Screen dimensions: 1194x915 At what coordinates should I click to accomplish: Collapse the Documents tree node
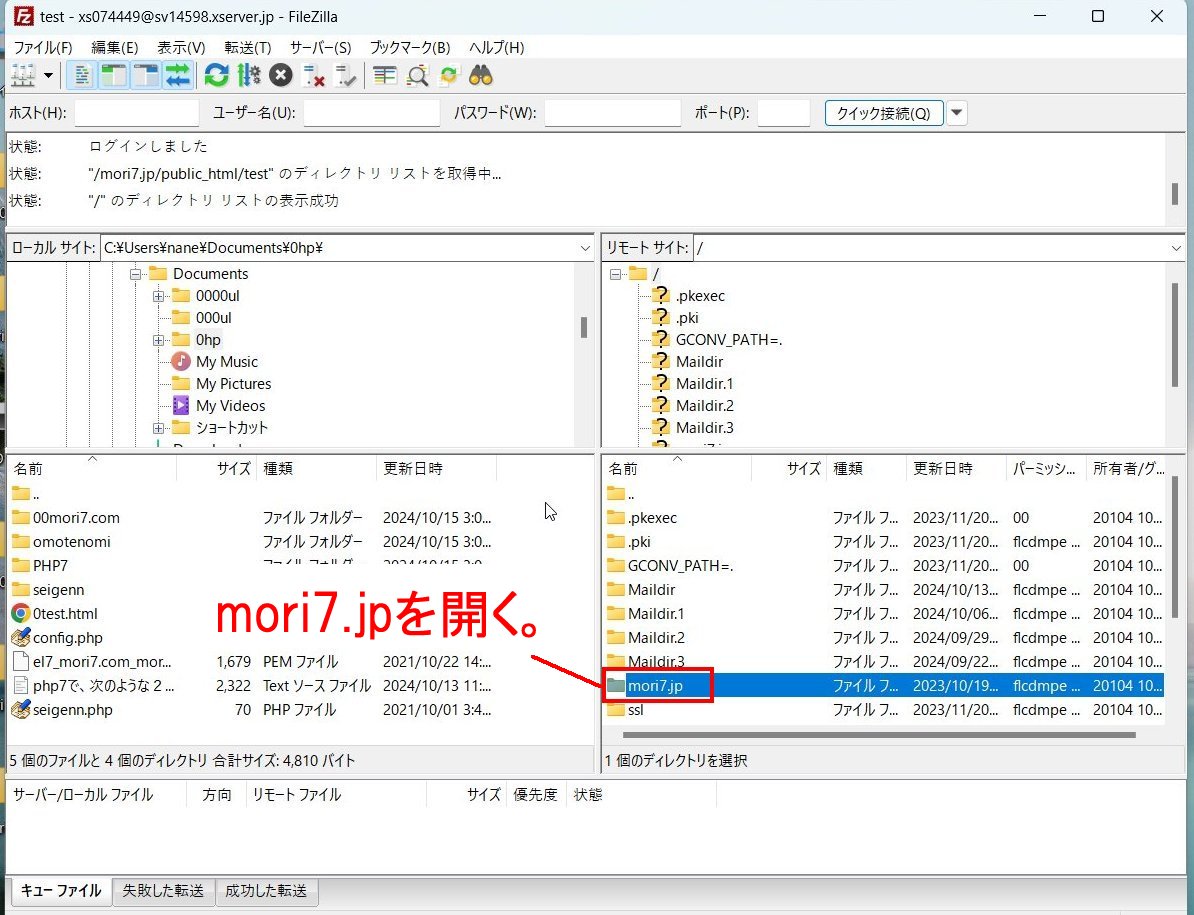136,274
